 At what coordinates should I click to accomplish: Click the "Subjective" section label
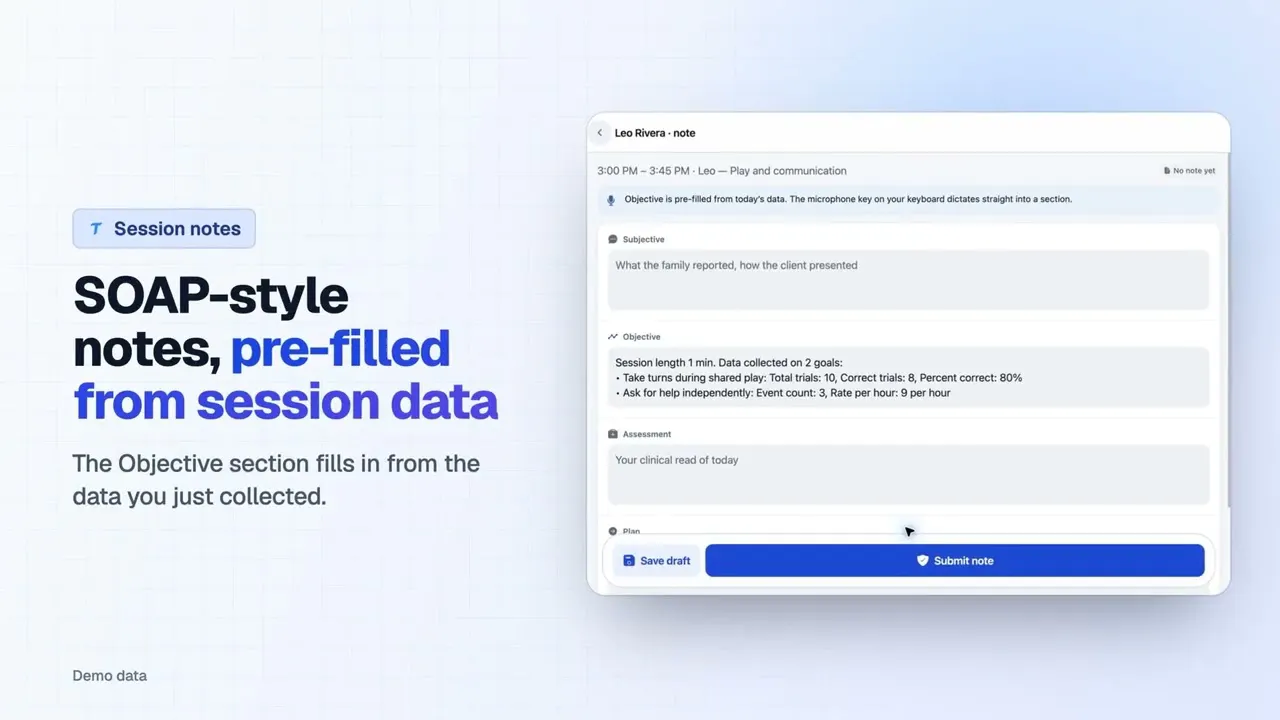pos(643,240)
